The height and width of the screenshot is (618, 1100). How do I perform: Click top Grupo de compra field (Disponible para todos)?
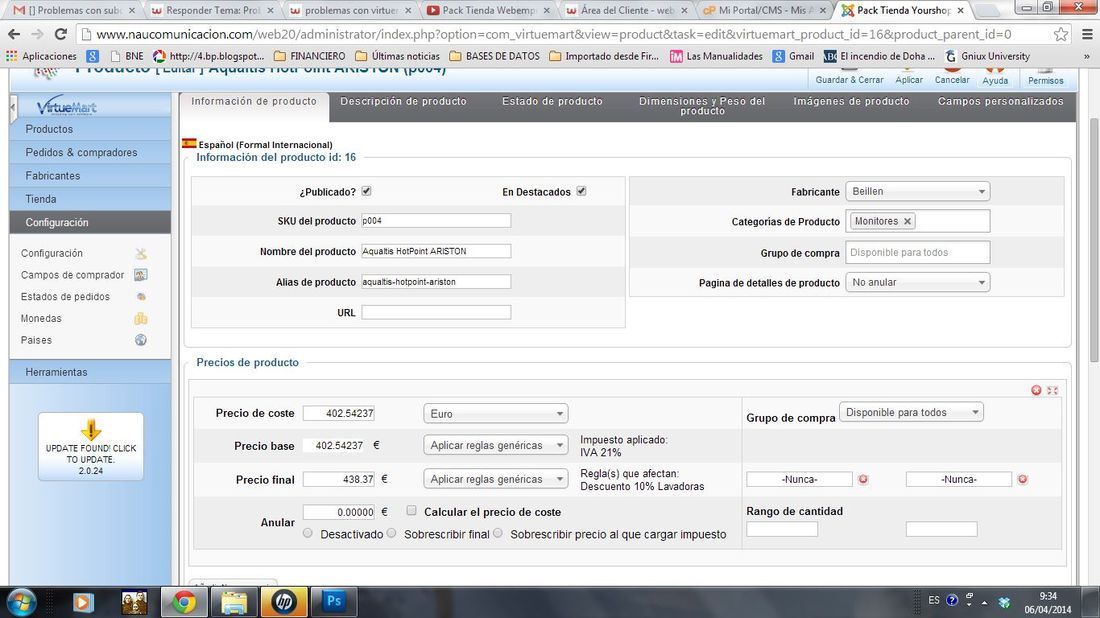click(918, 253)
